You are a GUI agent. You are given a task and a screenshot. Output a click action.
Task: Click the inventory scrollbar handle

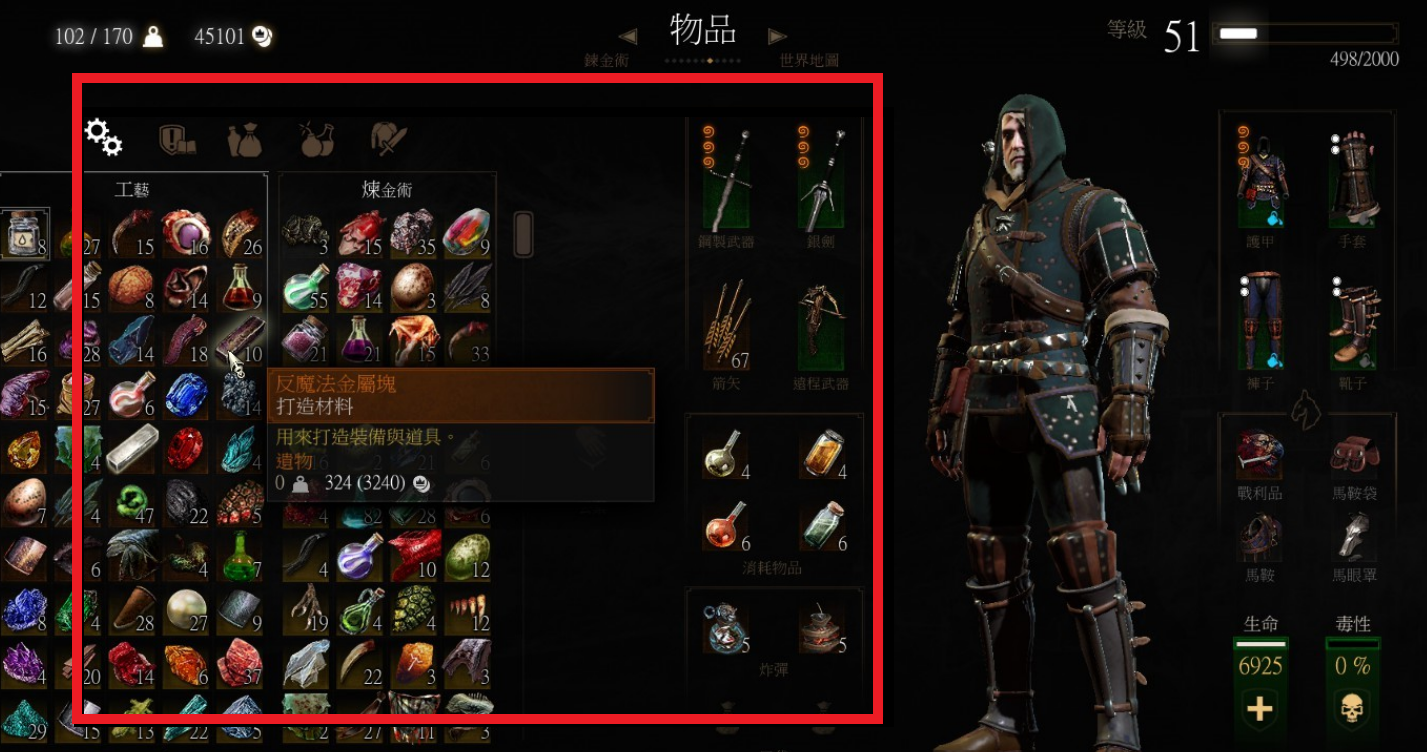click(x=523, y=233)
